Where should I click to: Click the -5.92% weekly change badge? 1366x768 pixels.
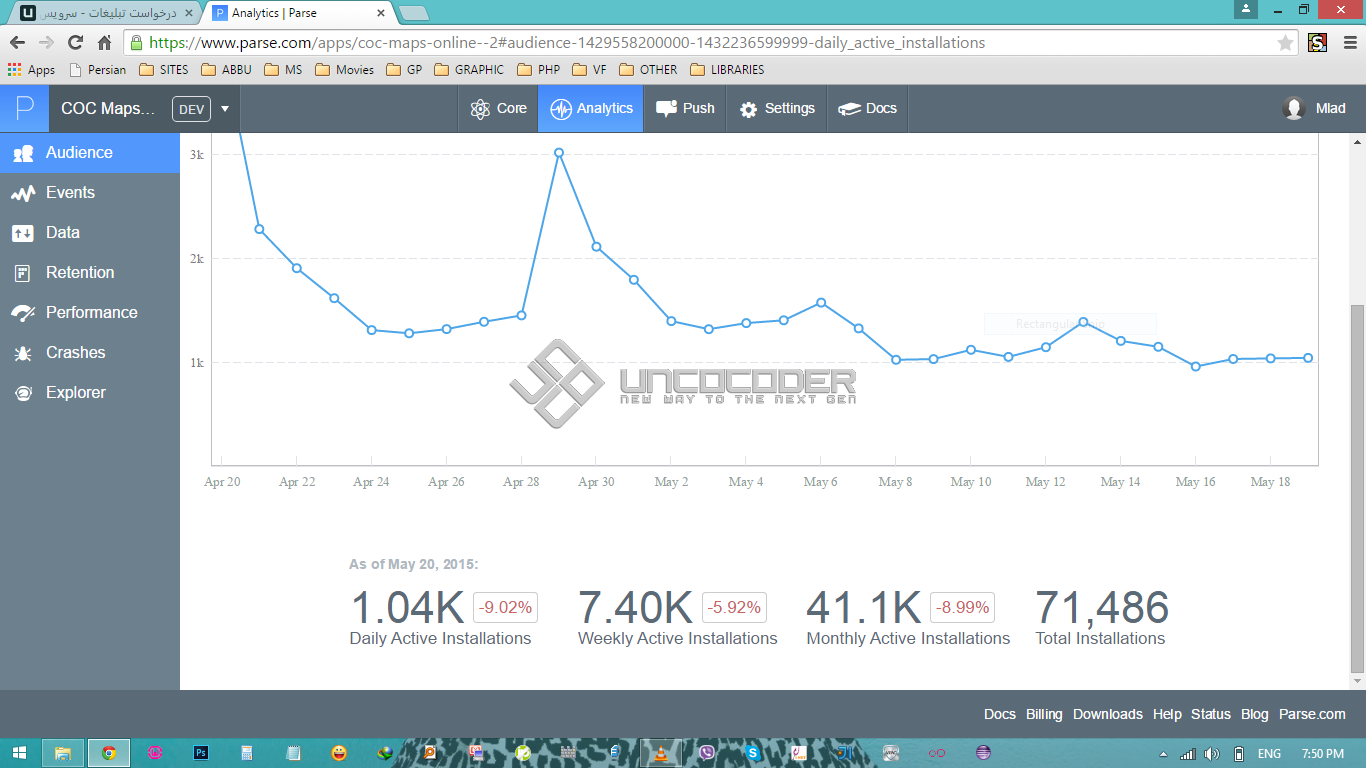(734, 607)
